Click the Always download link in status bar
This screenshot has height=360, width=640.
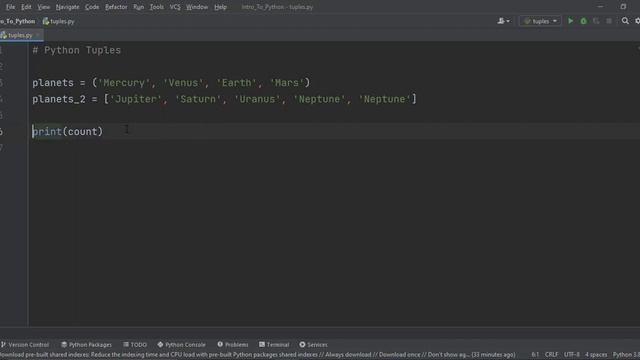348,355
